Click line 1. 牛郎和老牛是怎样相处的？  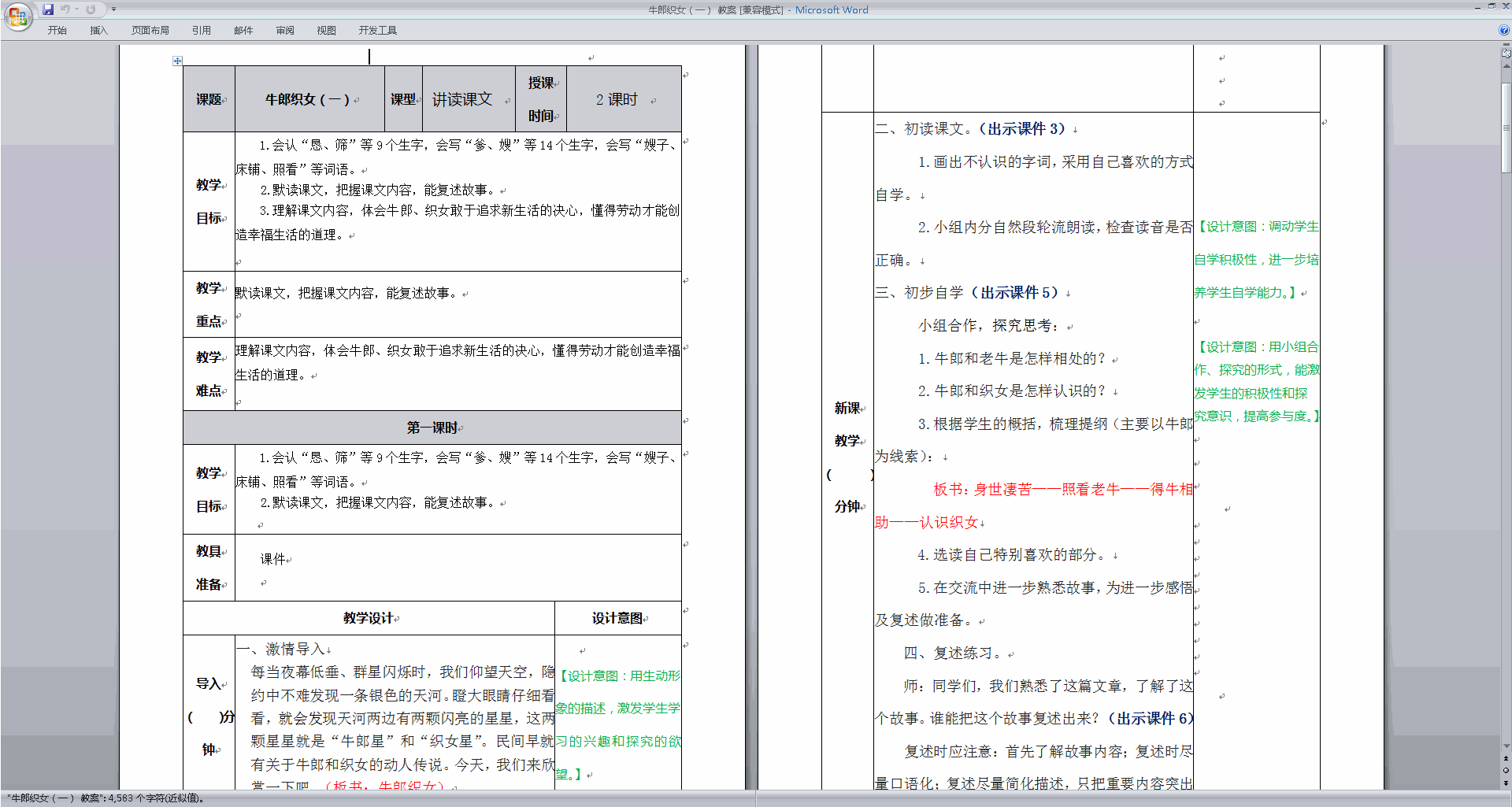(x=1012, y=358)
